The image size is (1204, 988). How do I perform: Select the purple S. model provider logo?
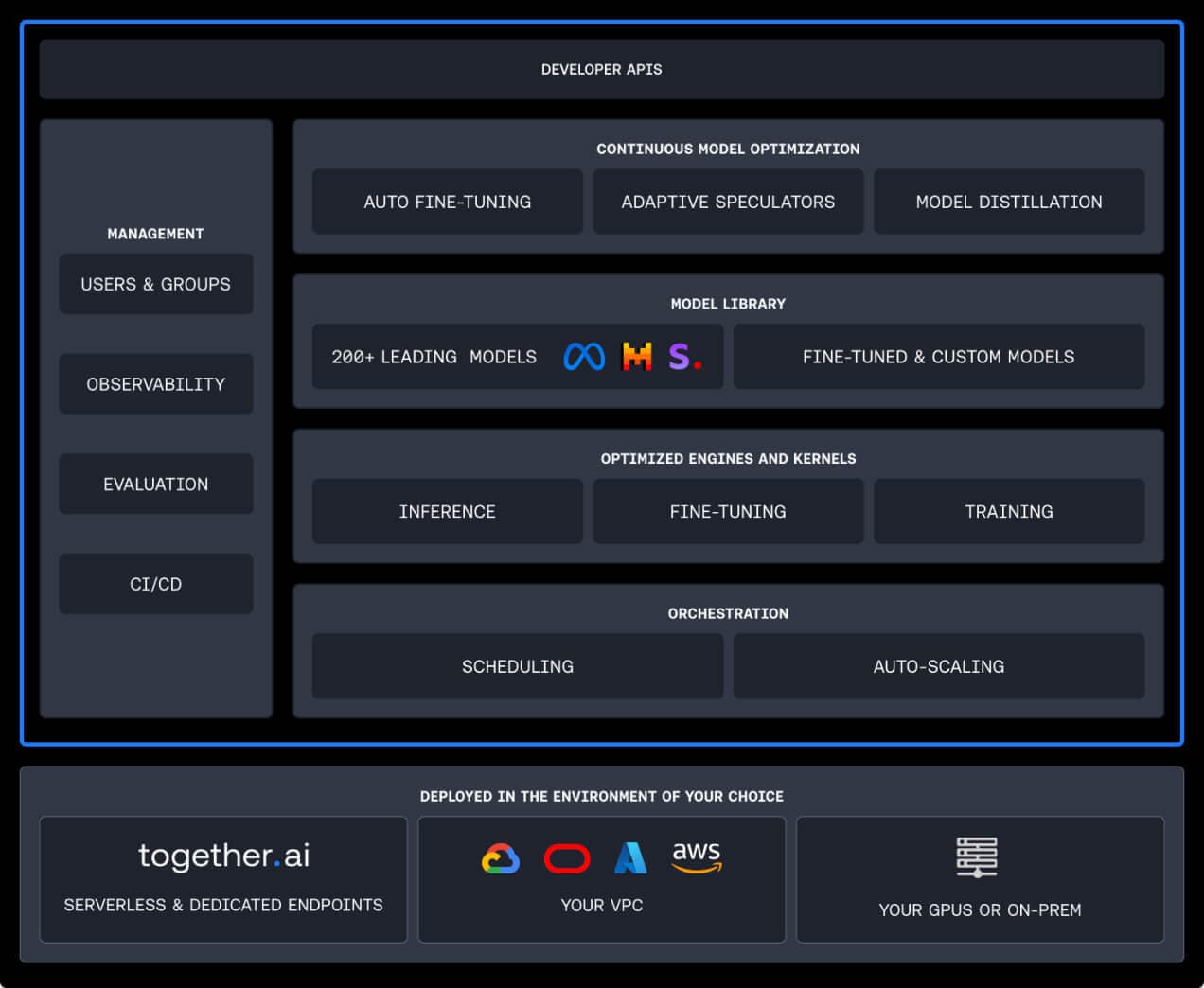(683, 357)
